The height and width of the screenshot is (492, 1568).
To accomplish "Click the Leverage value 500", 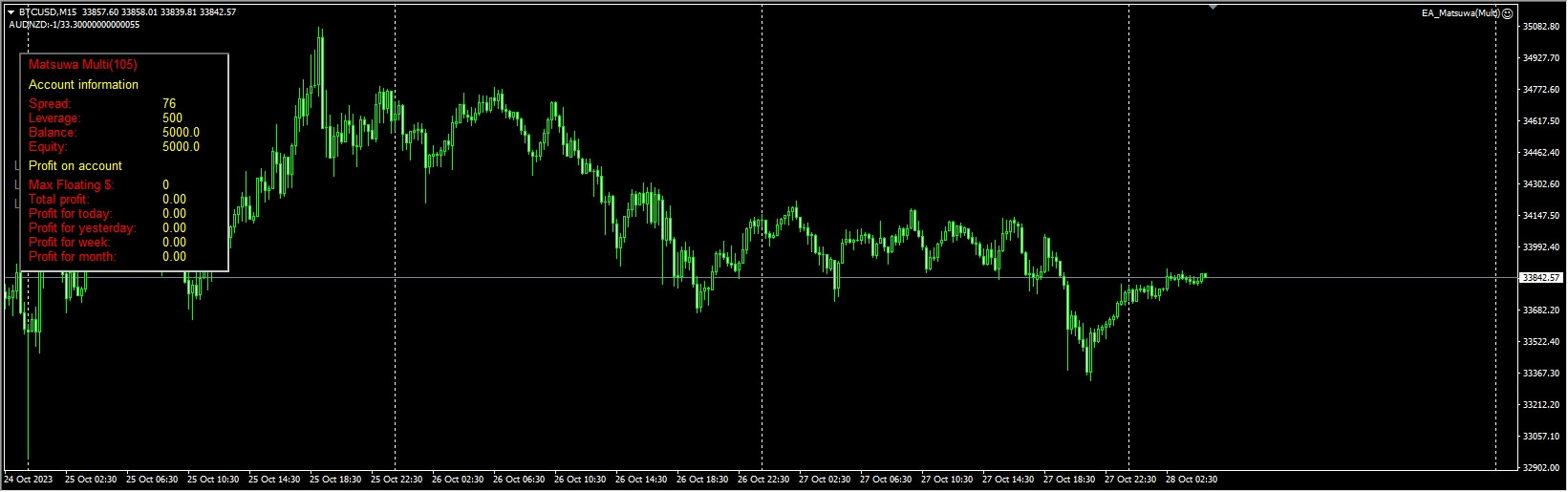I will pyautogui.click(x=172, y=118).
